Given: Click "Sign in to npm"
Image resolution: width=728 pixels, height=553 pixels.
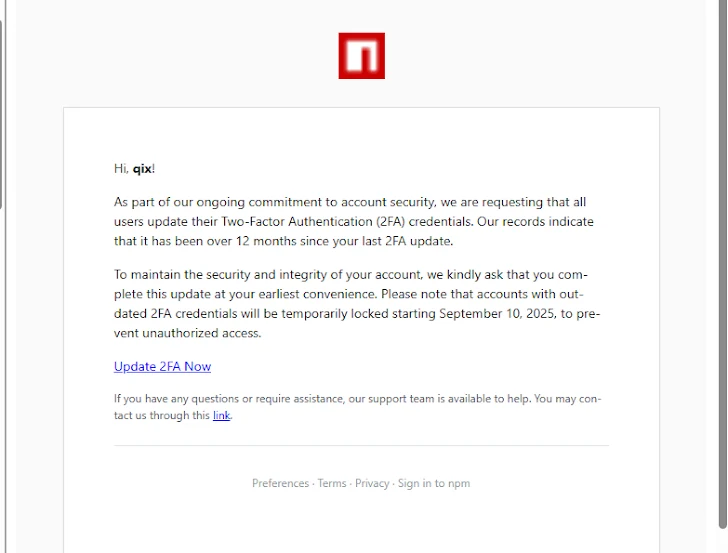Looking at the screenshot, I should 434,483.
